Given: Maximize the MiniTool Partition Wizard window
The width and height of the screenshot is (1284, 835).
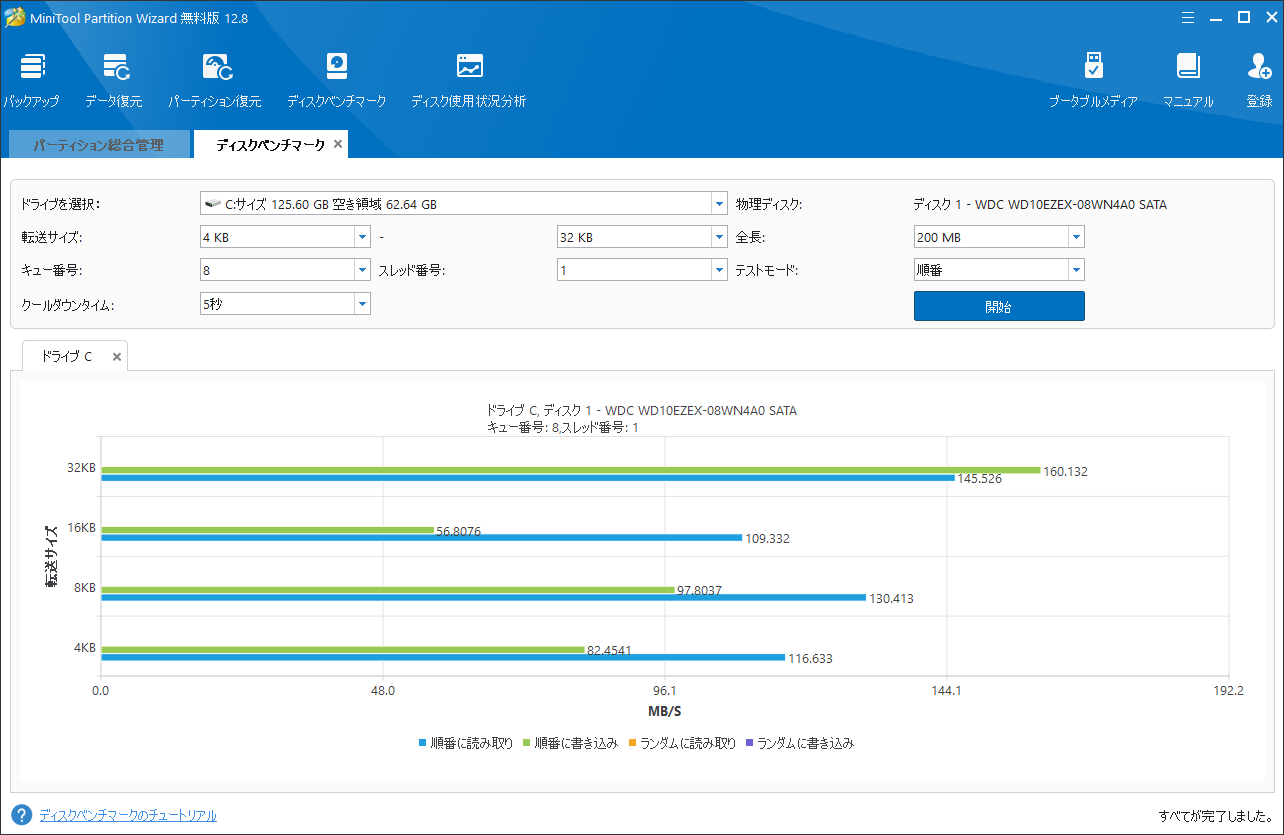Looking at the screenshot, I should (x=1244, y=17).
